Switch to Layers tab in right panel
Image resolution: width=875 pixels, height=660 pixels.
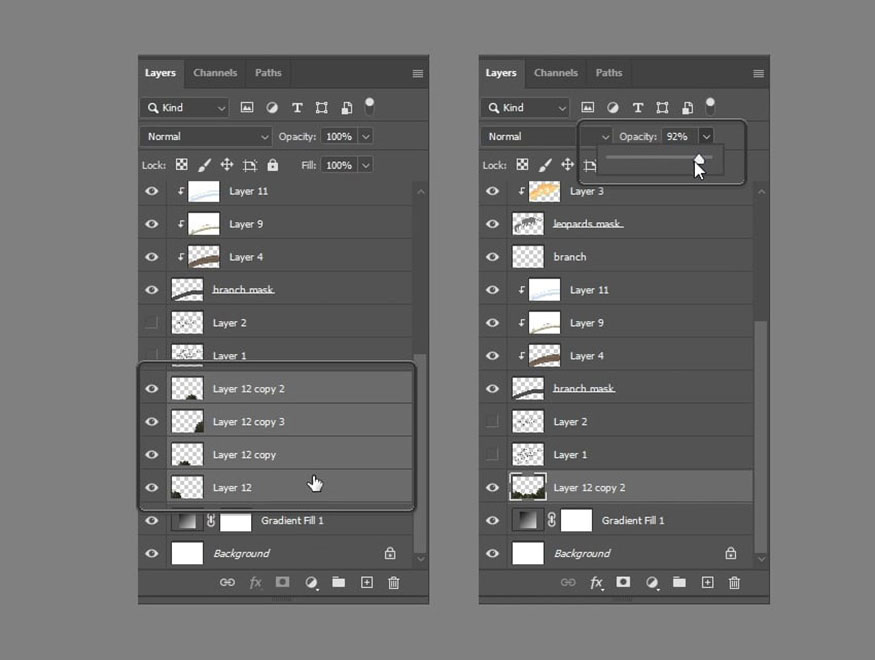[501, 73]
